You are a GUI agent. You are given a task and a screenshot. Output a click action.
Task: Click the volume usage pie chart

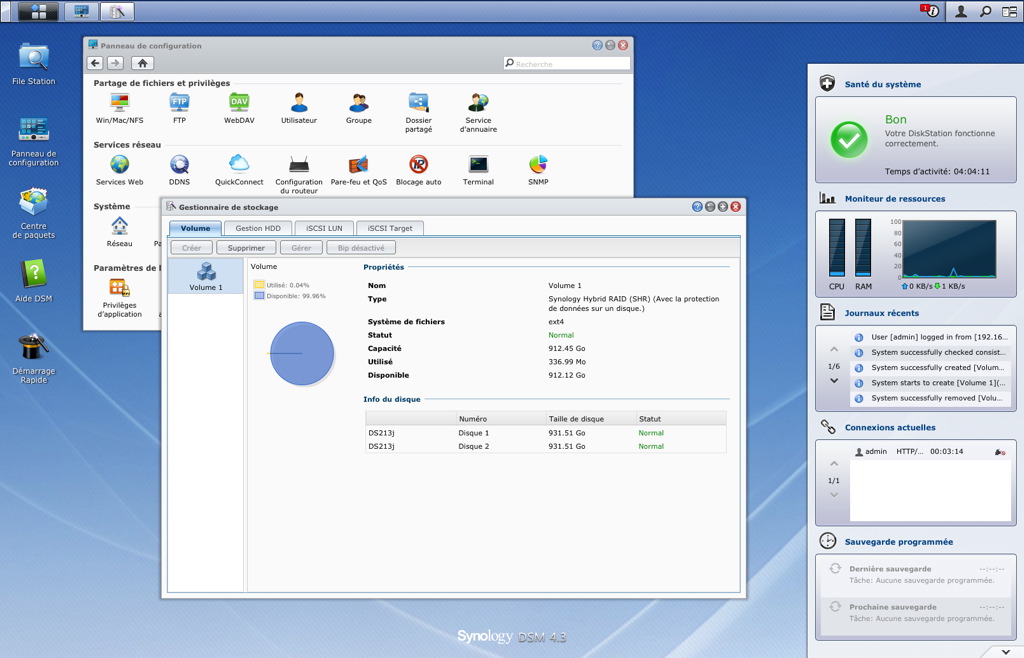coord(302,353)
